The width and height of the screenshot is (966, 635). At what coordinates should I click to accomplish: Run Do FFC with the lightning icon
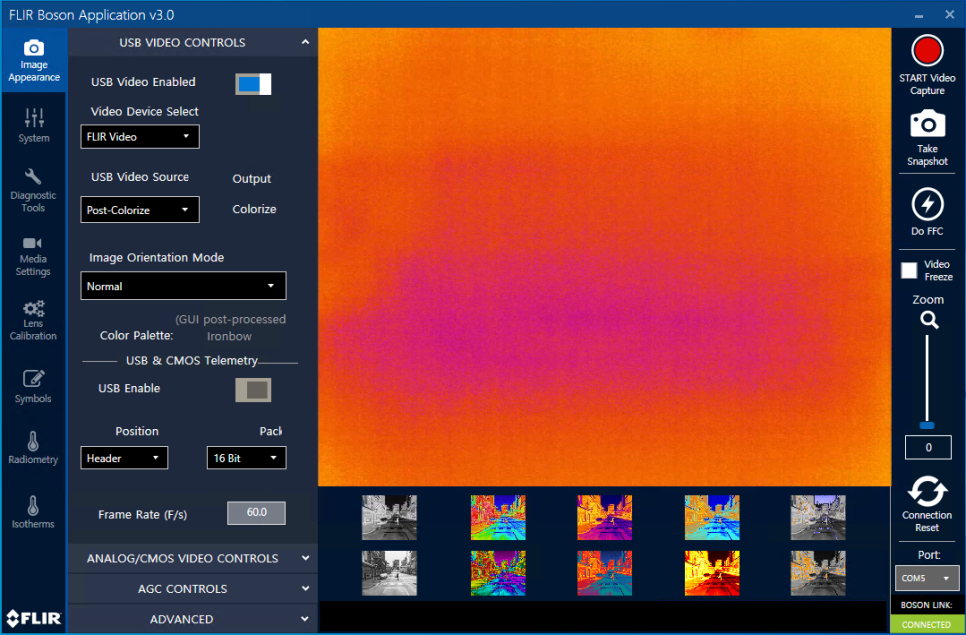point(927,204)
